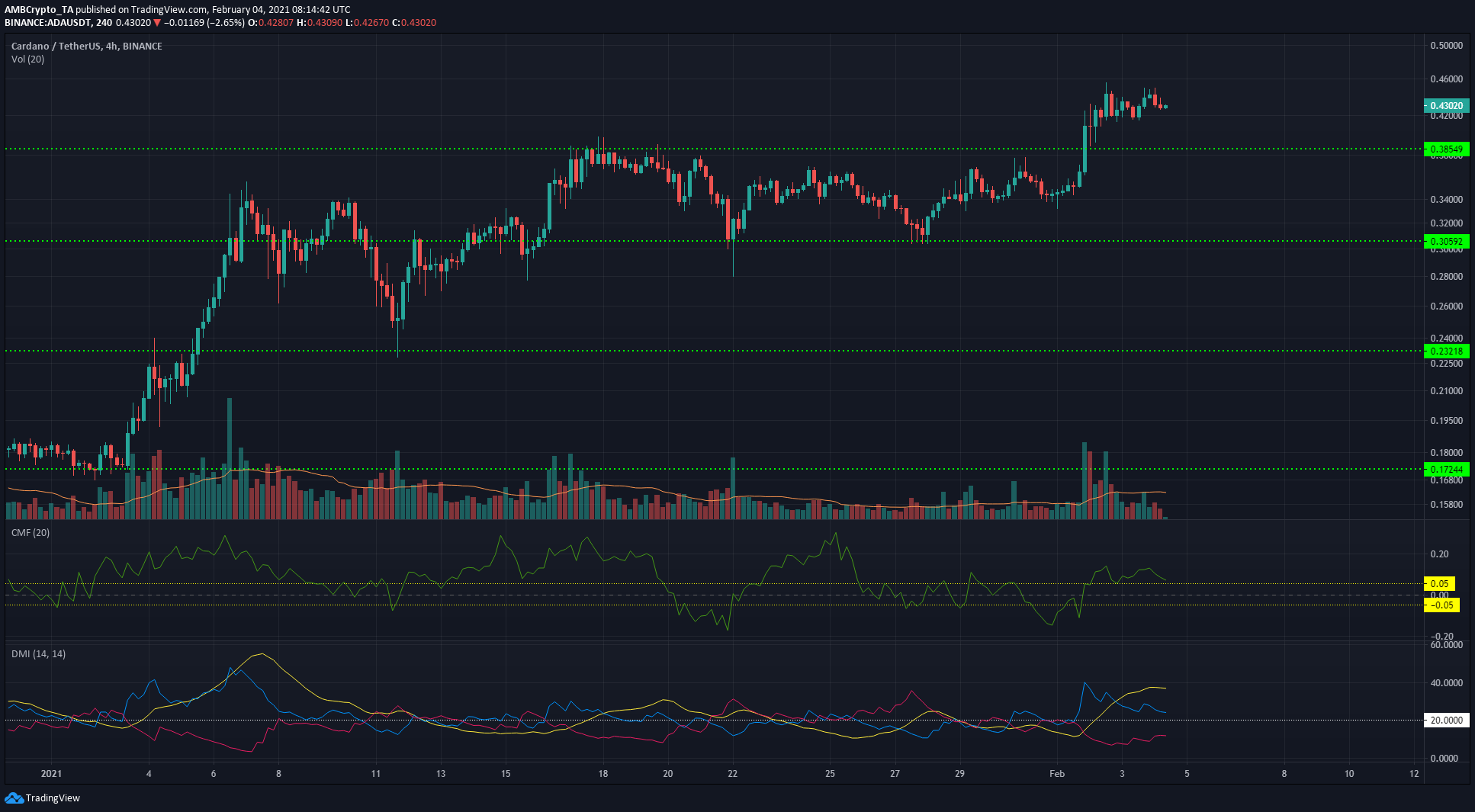Click the red down arrow beside 0.43020
The image size is (1475, 812).
click(157, 23)
